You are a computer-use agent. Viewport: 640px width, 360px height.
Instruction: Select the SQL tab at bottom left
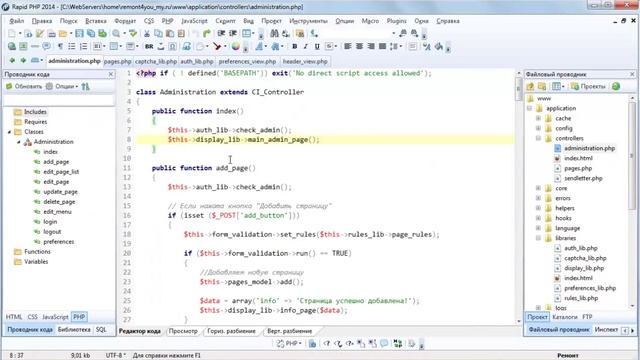point(101,329)
